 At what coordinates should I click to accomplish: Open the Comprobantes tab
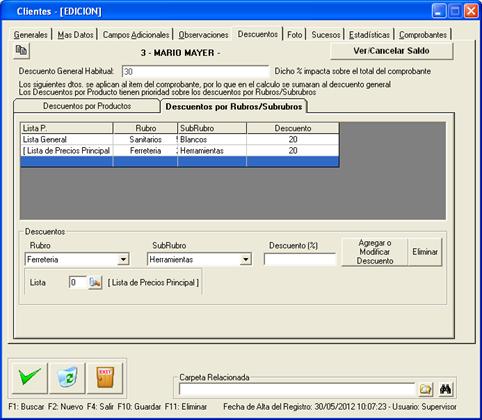click(x=423, y=35)
